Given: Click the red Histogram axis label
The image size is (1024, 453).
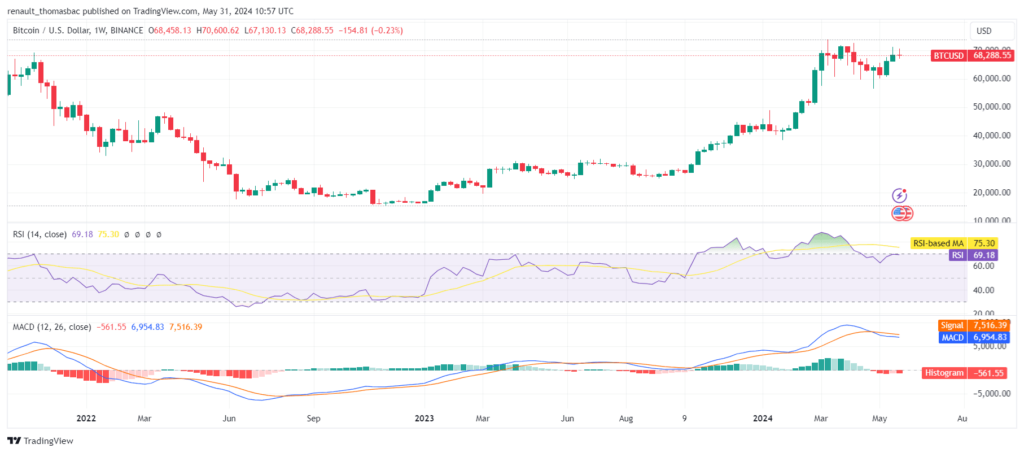Looking at the screenshot, I should pyautogui.click(x=946, y=373).
